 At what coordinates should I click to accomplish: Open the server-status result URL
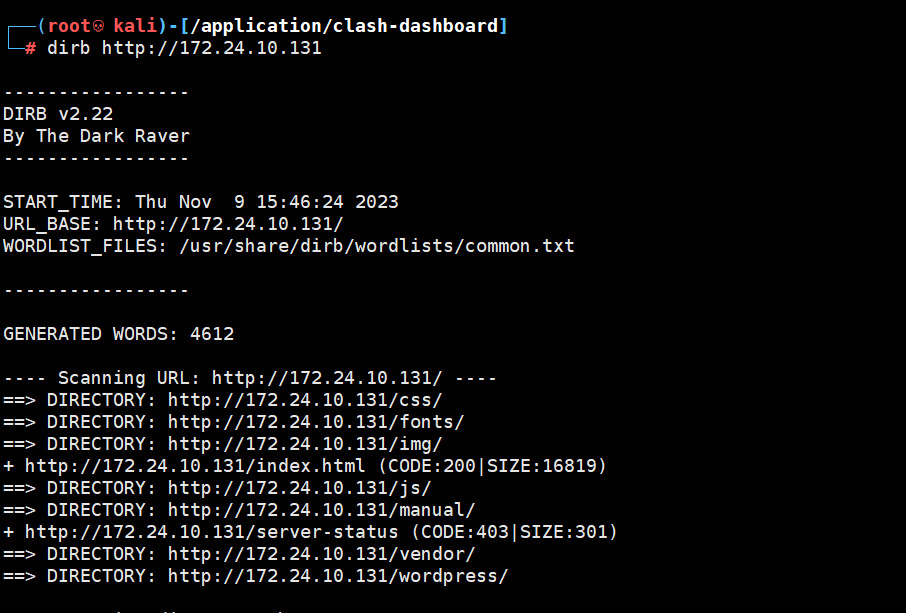(x=211, y=532)
